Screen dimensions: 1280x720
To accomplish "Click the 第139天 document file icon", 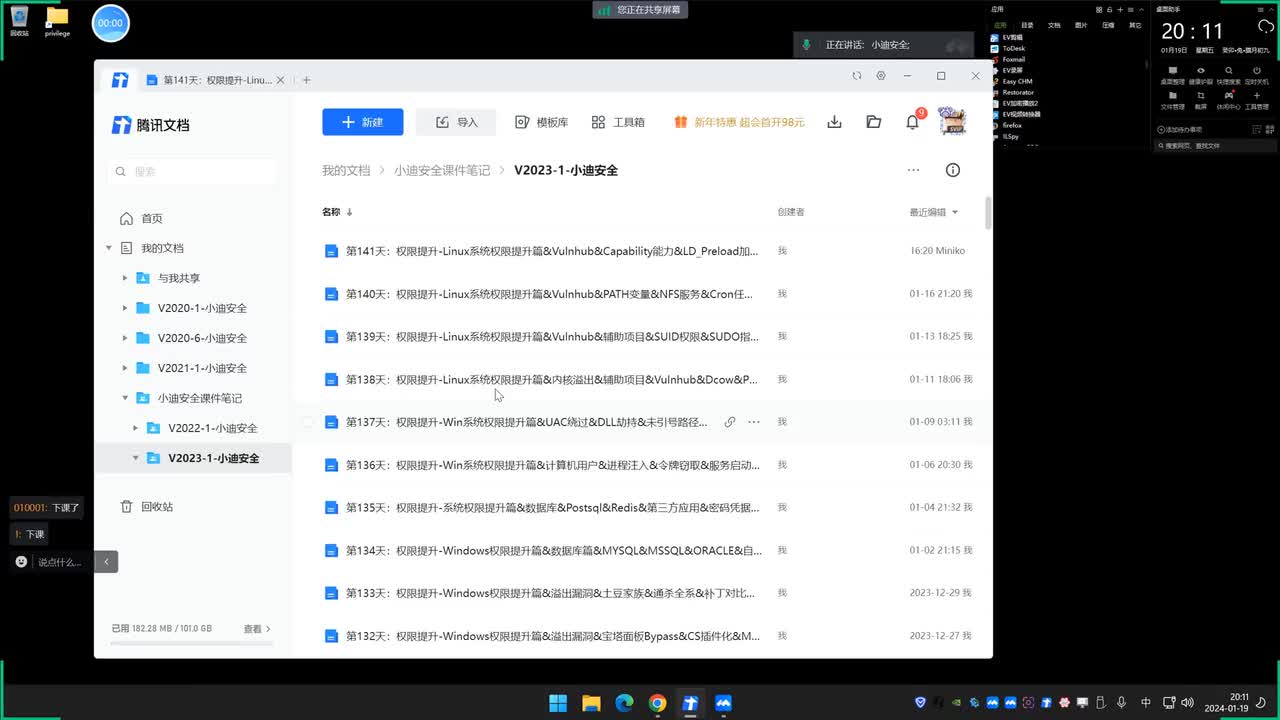I will coord(331,337).
